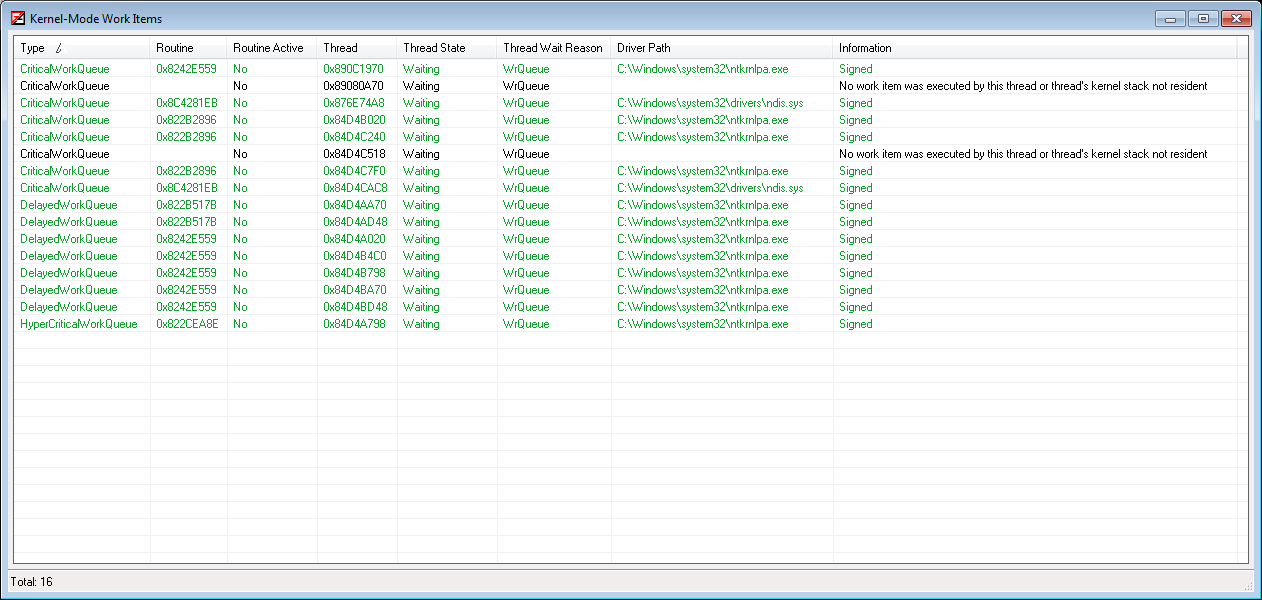Minimize the Kernel-Mode Work Items window
Viewport: 1262px width, 600px height.
1169,18
